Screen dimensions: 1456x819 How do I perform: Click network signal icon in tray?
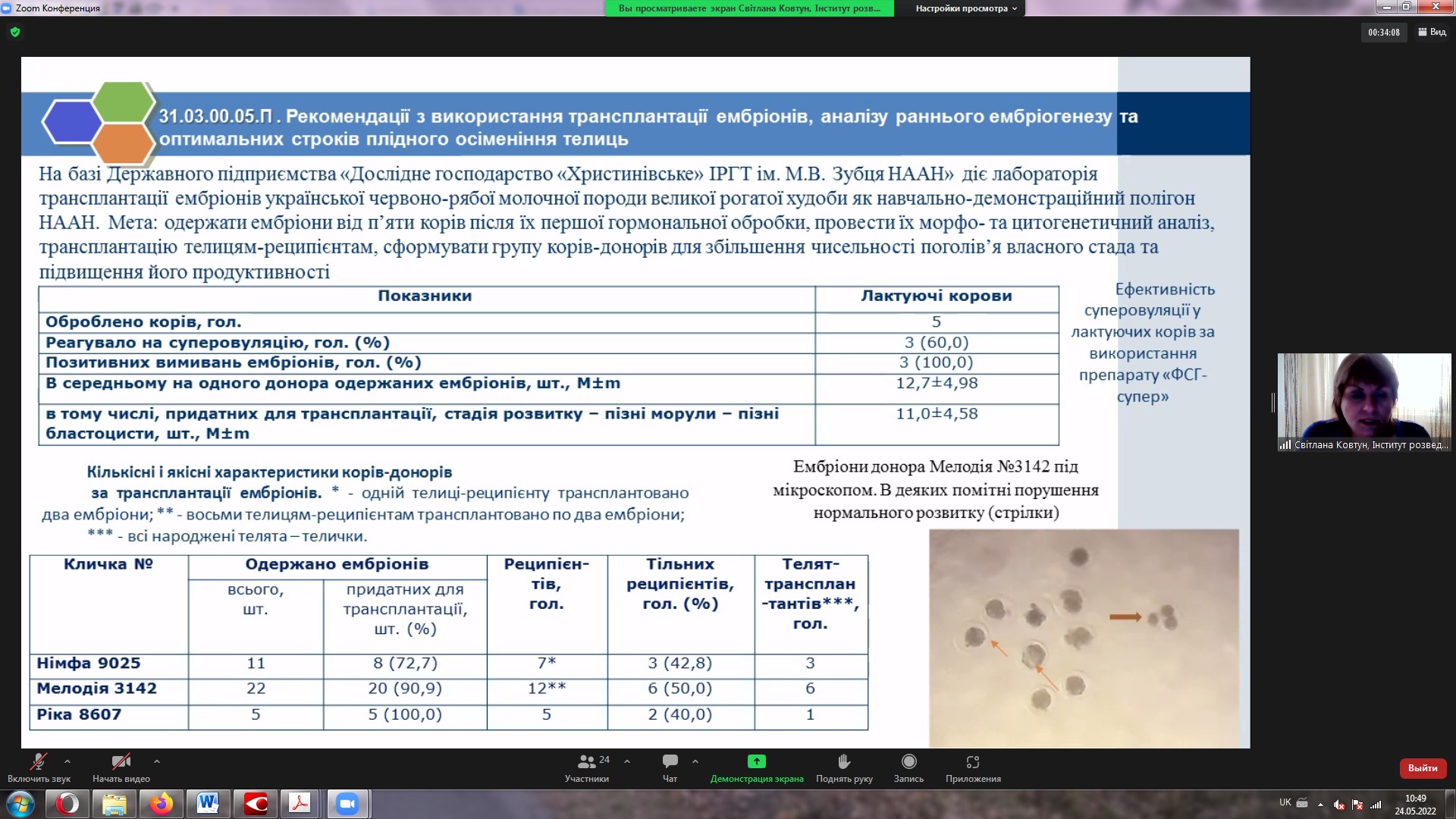tap(1376, 805)
